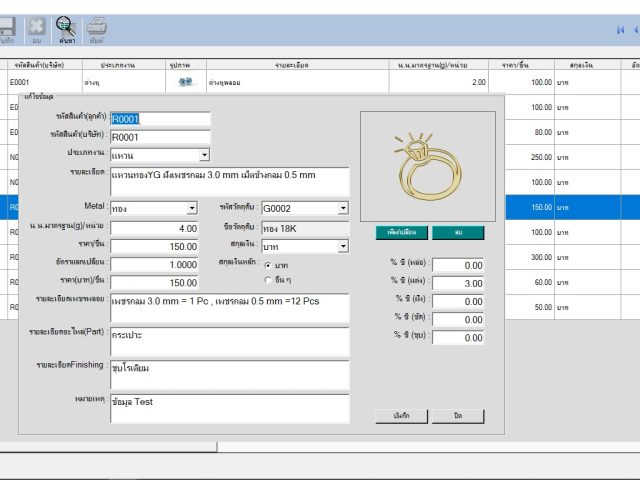Click the บันทึก save button in dialog

pos(402,415)
